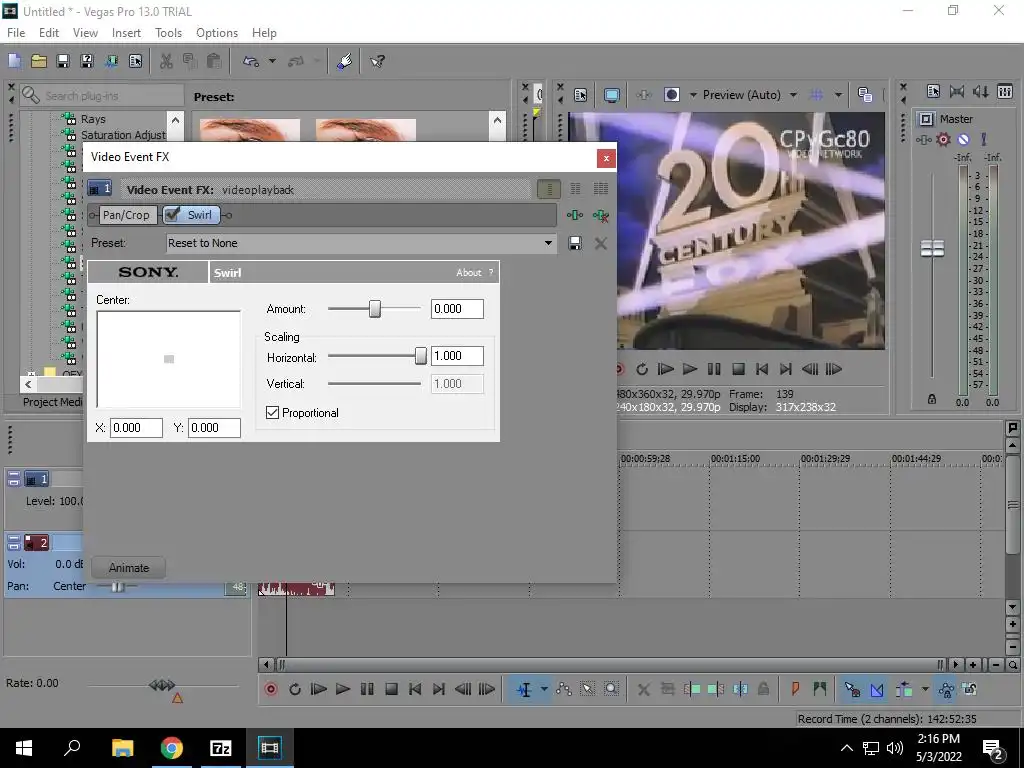Click the About link in the Swirl panel
Image resolution: width=1024 pixels, height=768 pixels.
tap(468, 272)
